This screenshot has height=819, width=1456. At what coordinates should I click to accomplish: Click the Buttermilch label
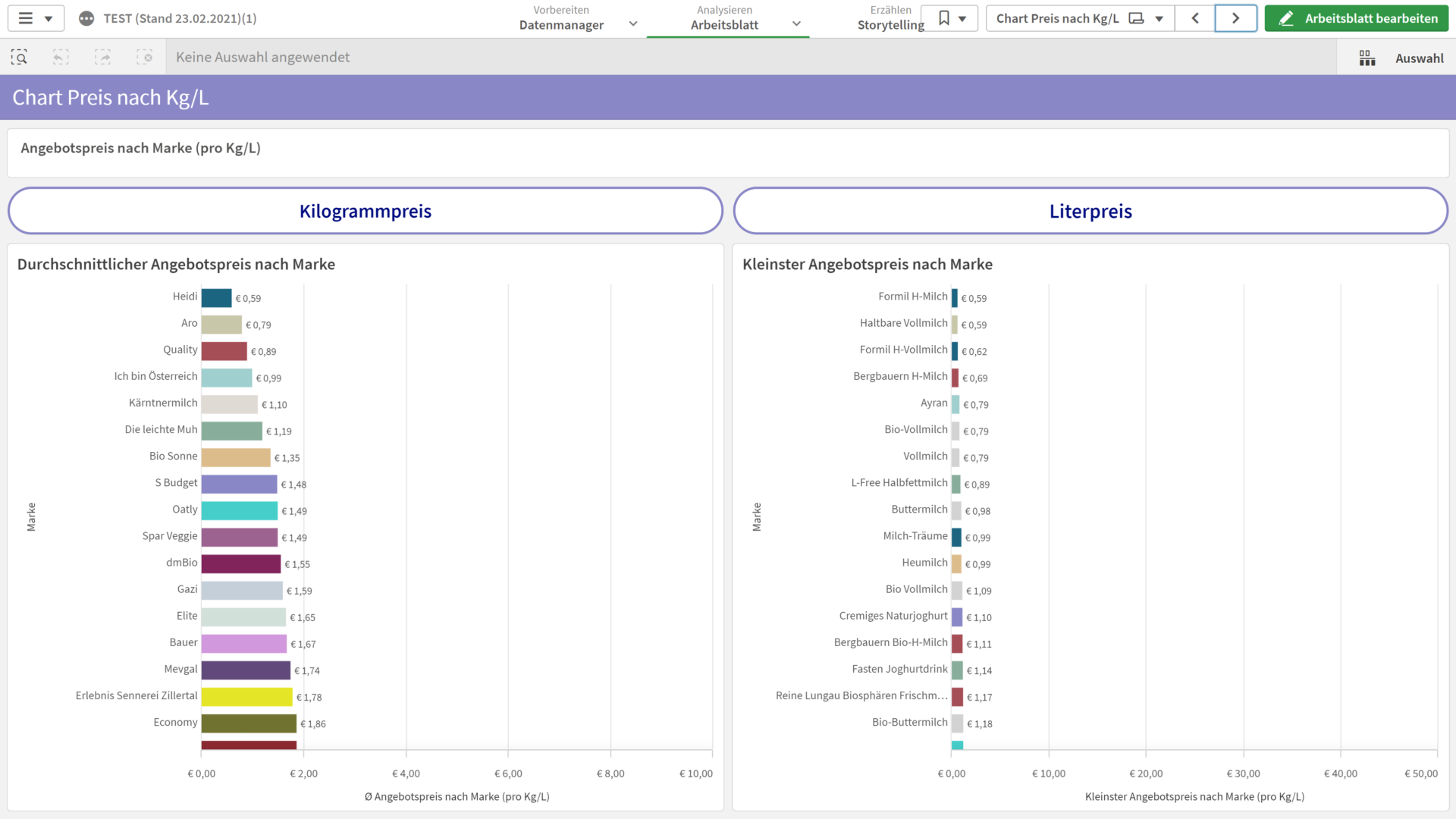click(x=919, y=509)
